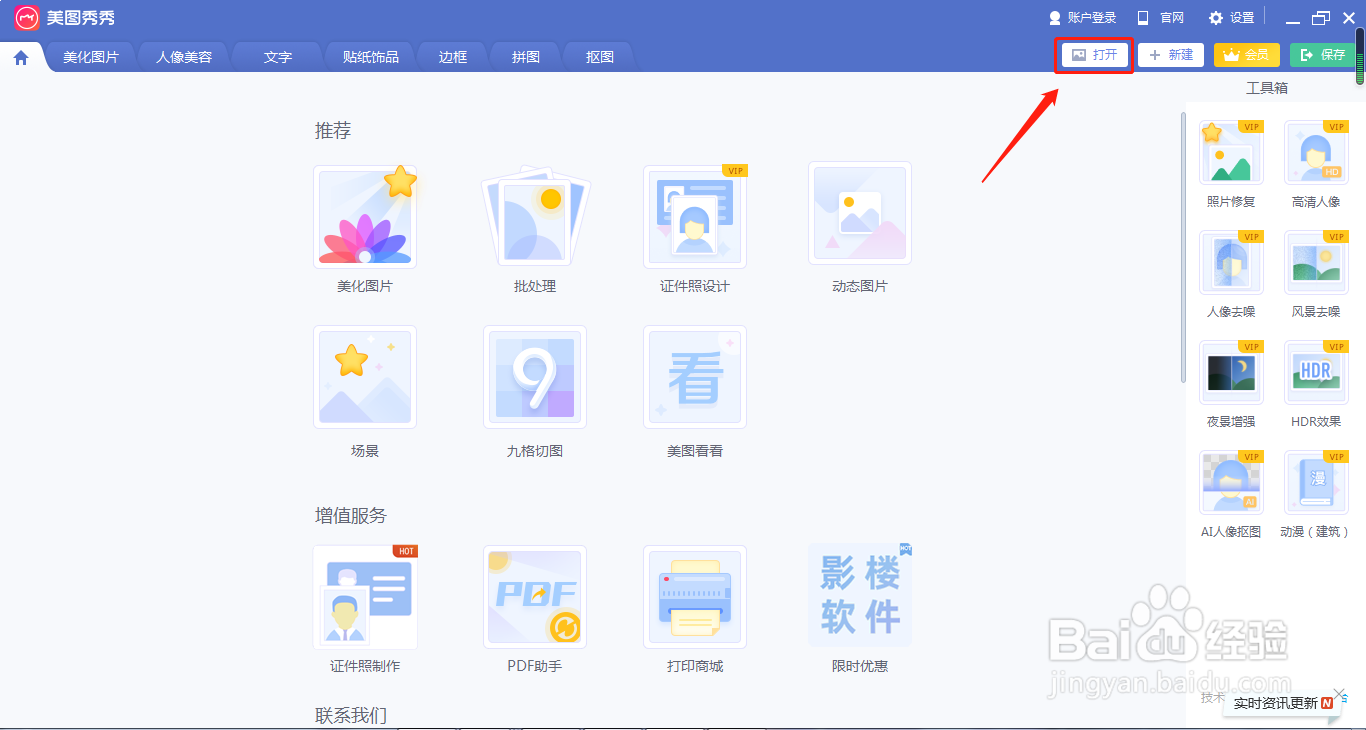Open the 限时优惠 promotion thumbnail
The image size is (1366, 730).
[x=859, y=597]
